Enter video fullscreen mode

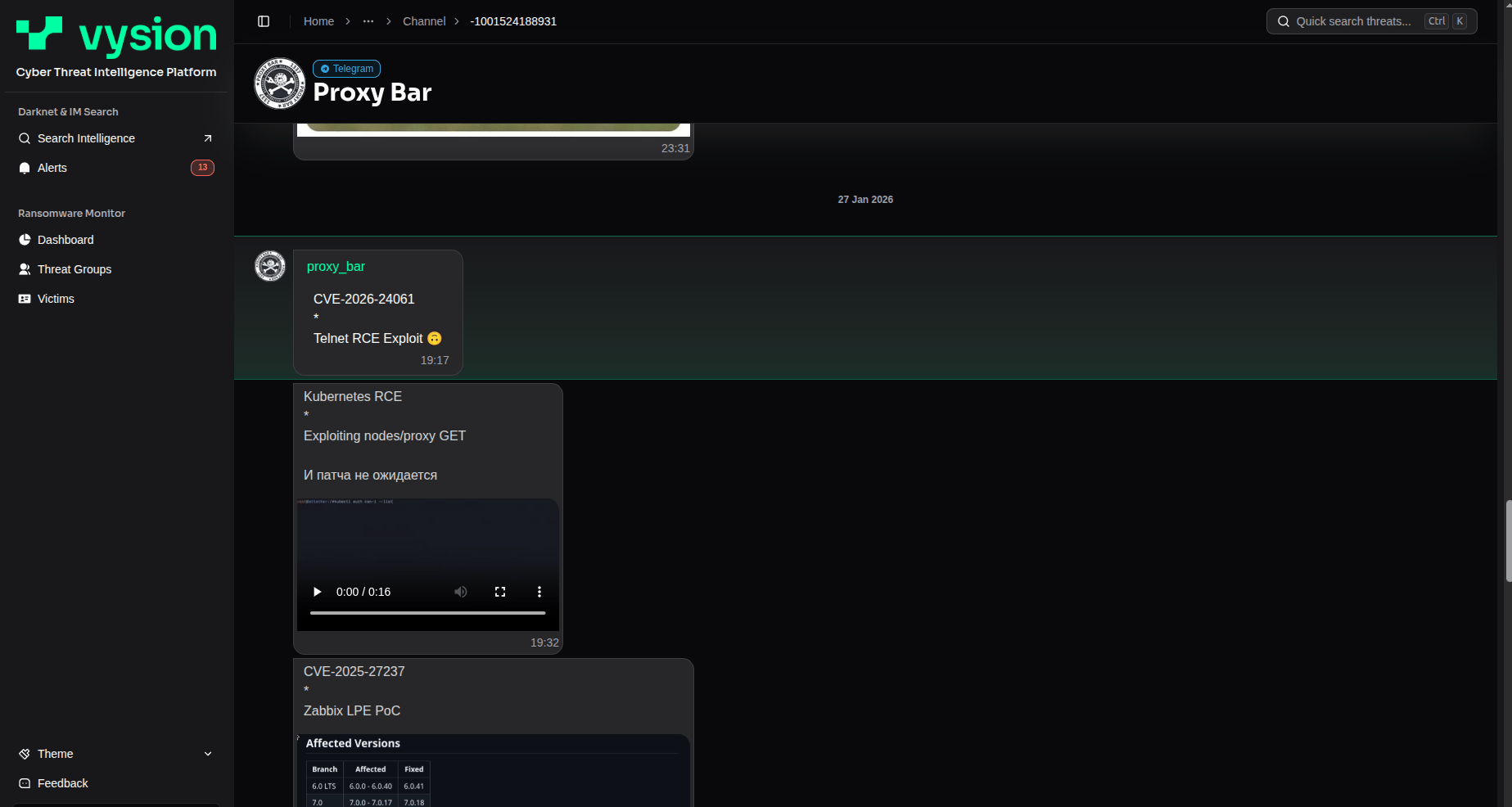[500, 592]
